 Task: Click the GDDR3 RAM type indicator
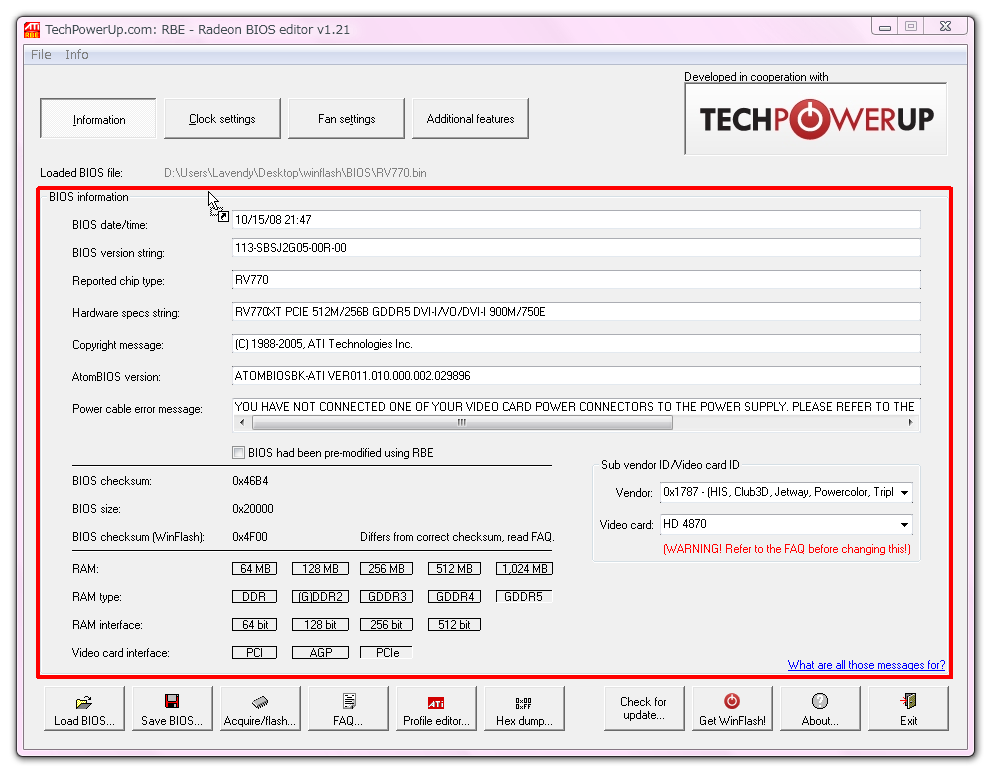[x=387, y=597]
